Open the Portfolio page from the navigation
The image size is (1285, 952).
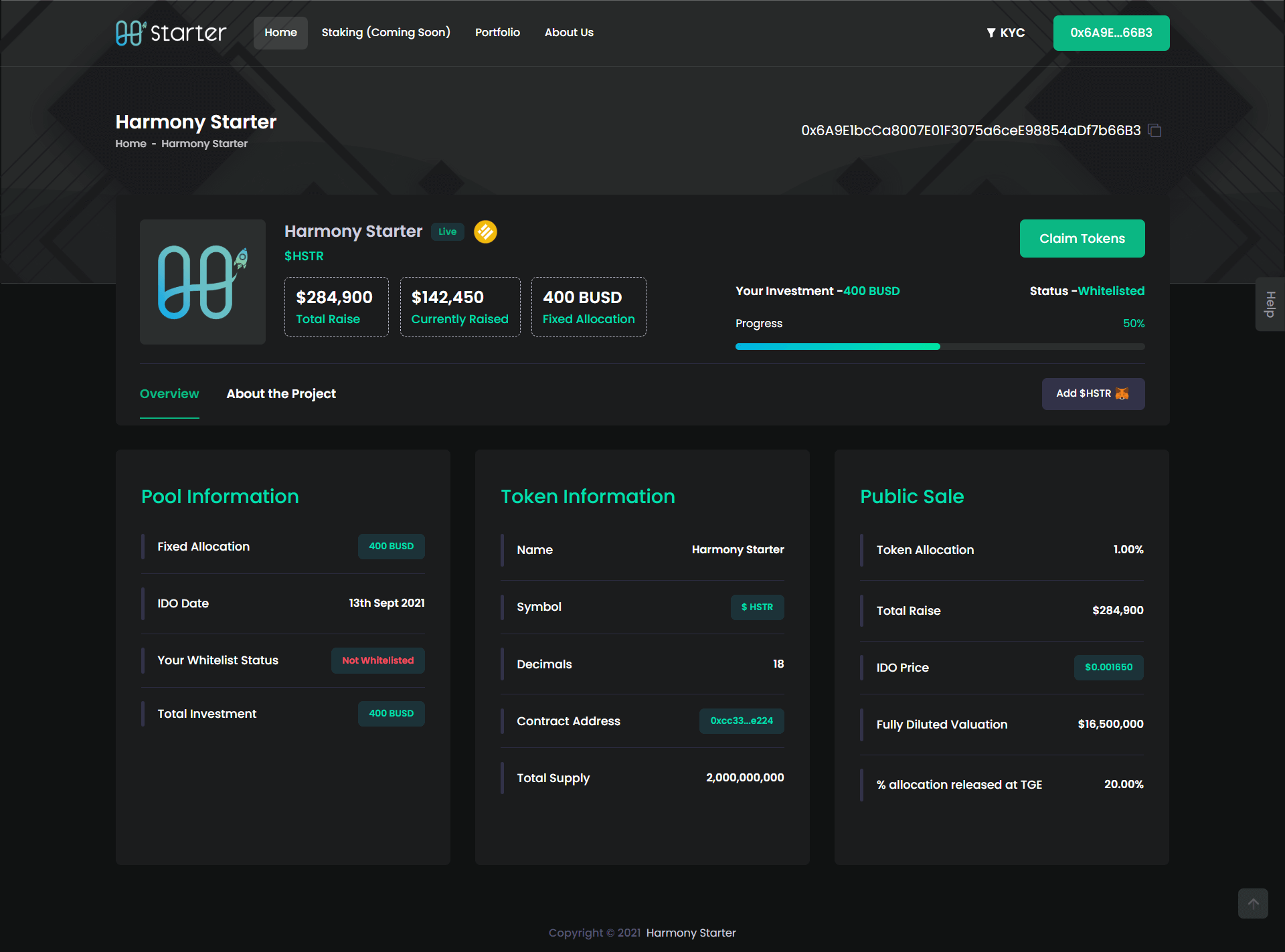tap(497, 33)
